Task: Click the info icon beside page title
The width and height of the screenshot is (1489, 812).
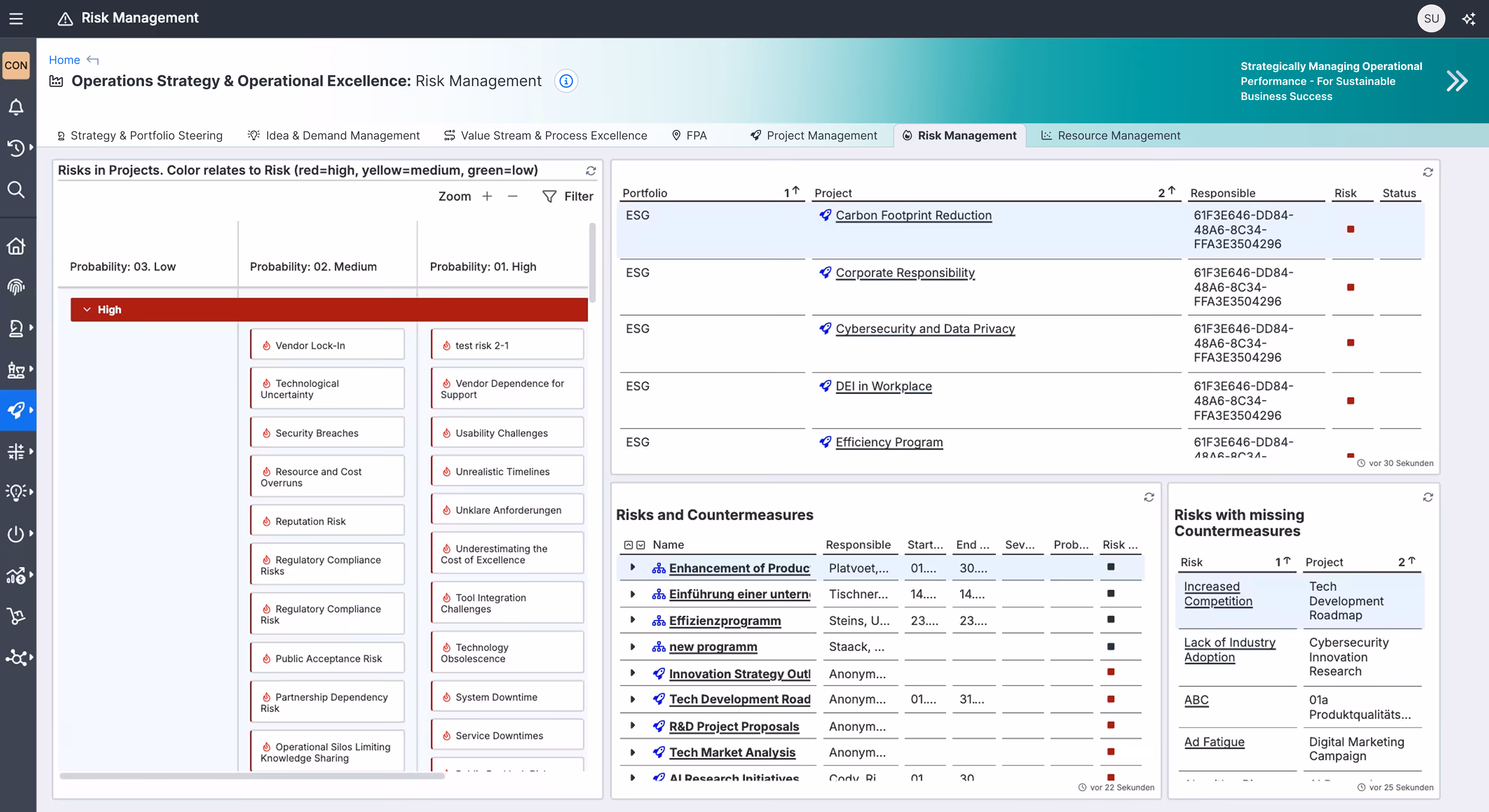Action: coord(566,81)
